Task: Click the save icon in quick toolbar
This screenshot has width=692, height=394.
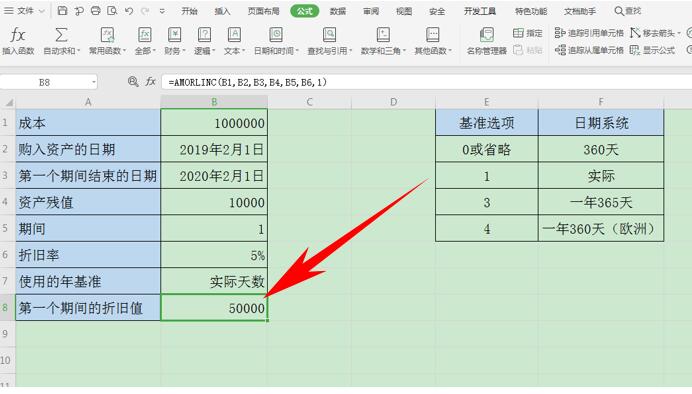Action: [x=62, y=11]
